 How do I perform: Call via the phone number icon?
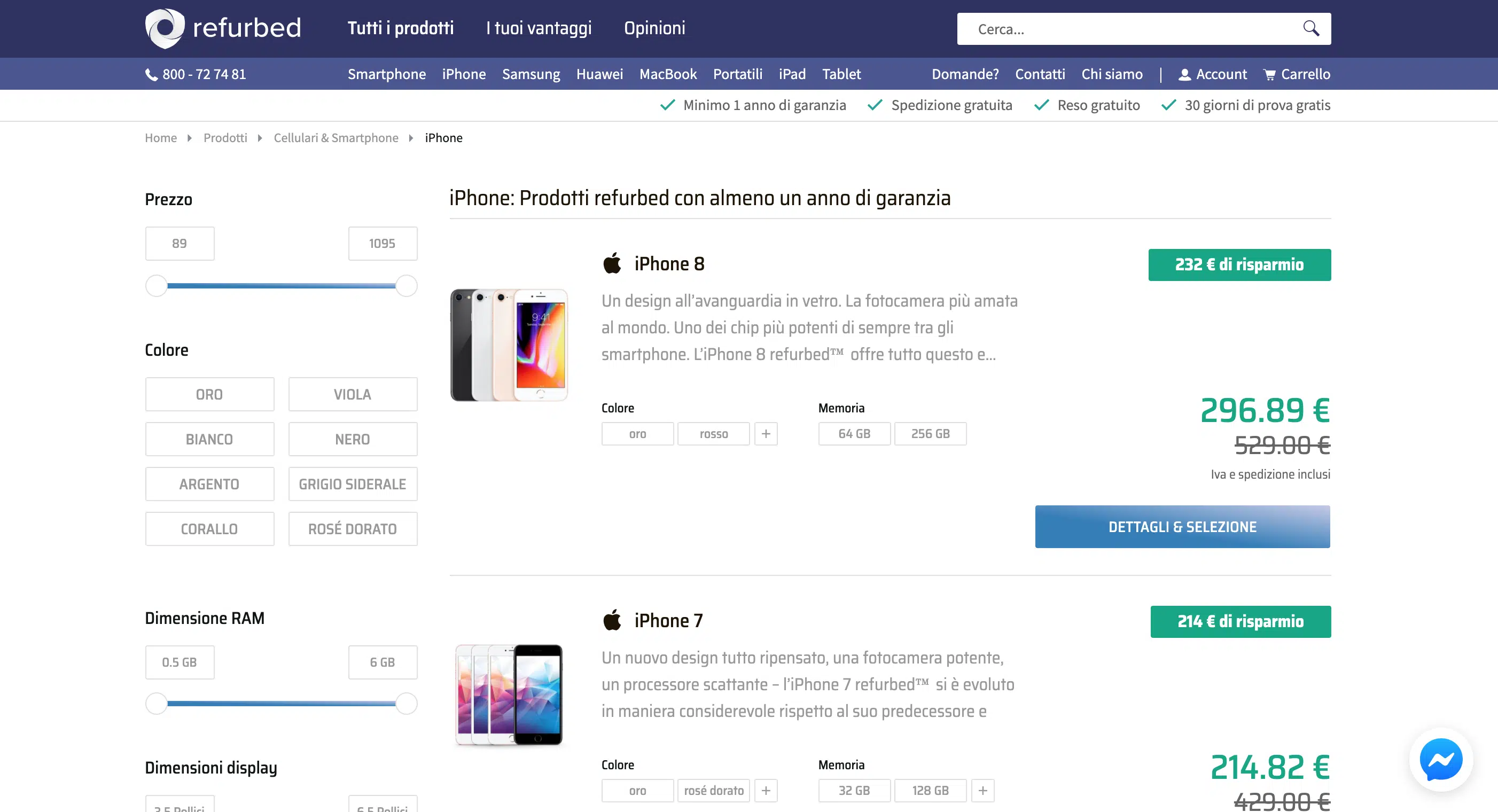pyautogui.click(x=151, y=74)
